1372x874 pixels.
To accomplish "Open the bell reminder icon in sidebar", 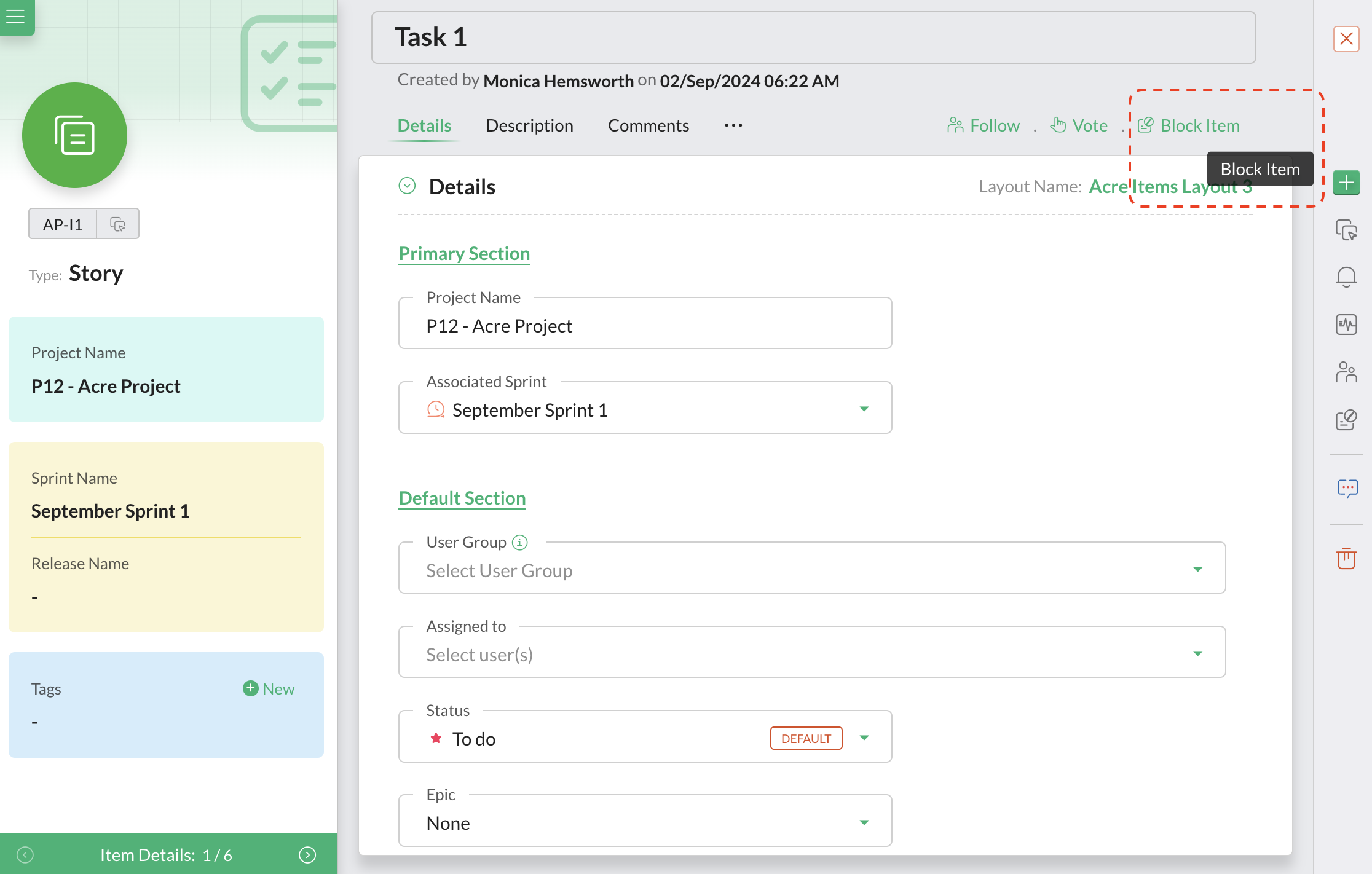I will 1346,277.
